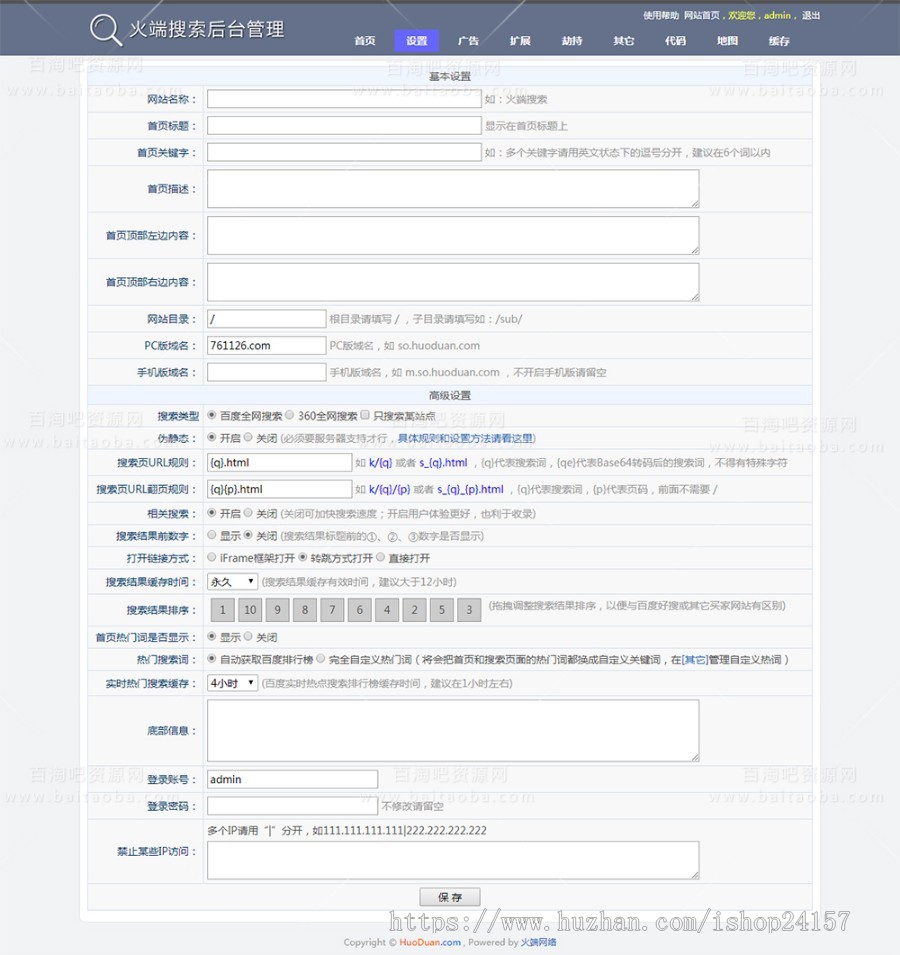Open the [其它] link in hot words note
The width and height of the screenshot is (900, 955).
click(695, 660)
